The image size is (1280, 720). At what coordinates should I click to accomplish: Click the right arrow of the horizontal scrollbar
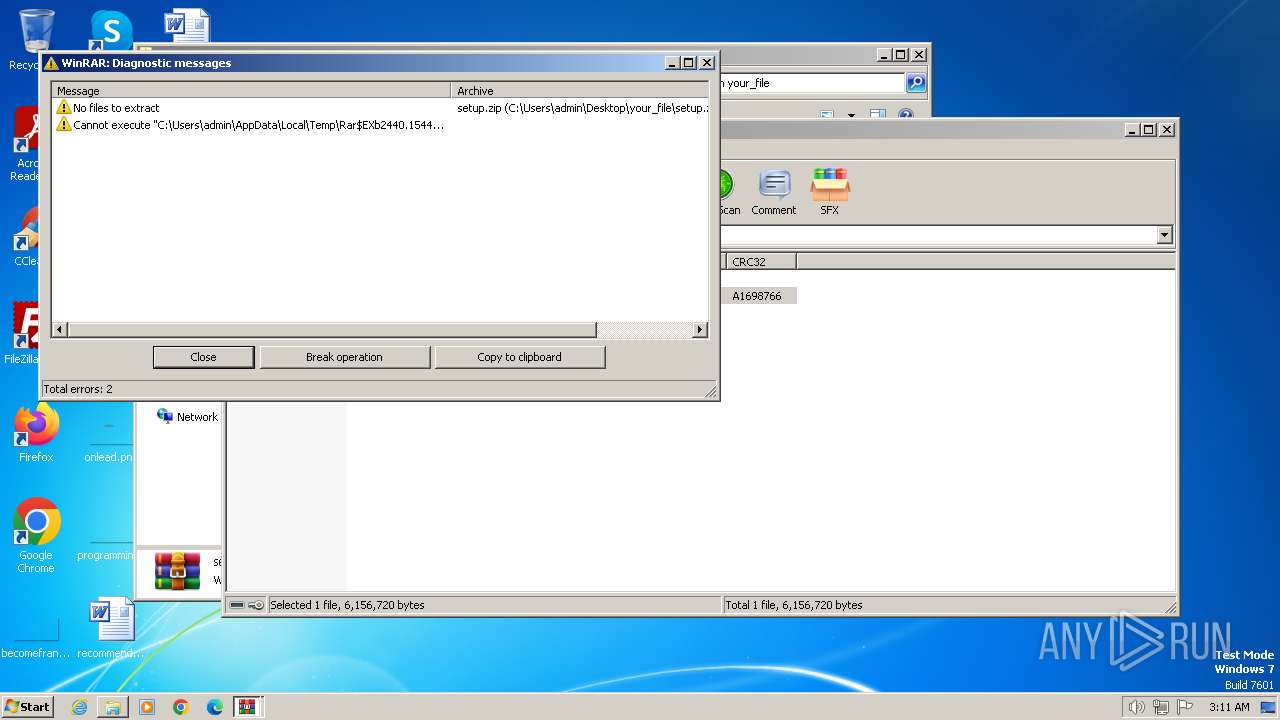[x=700, y=330]
